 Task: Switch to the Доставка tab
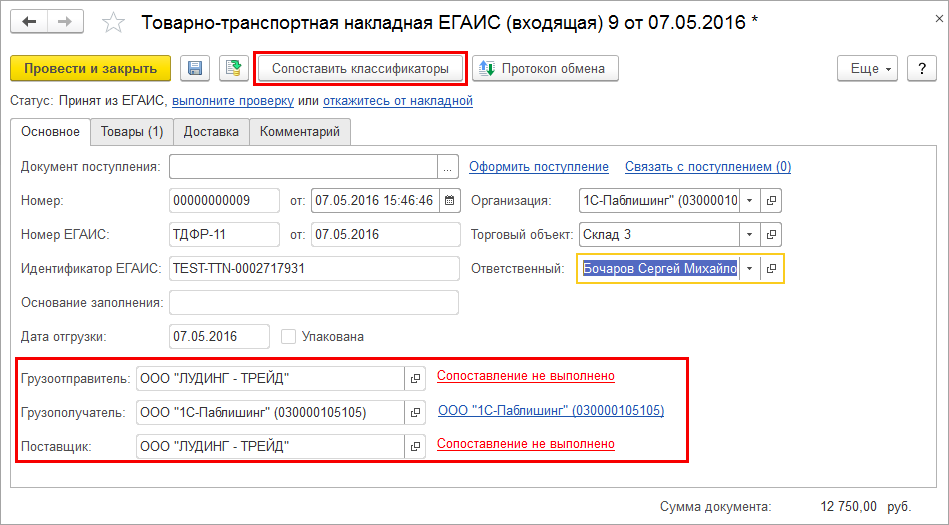211,131
